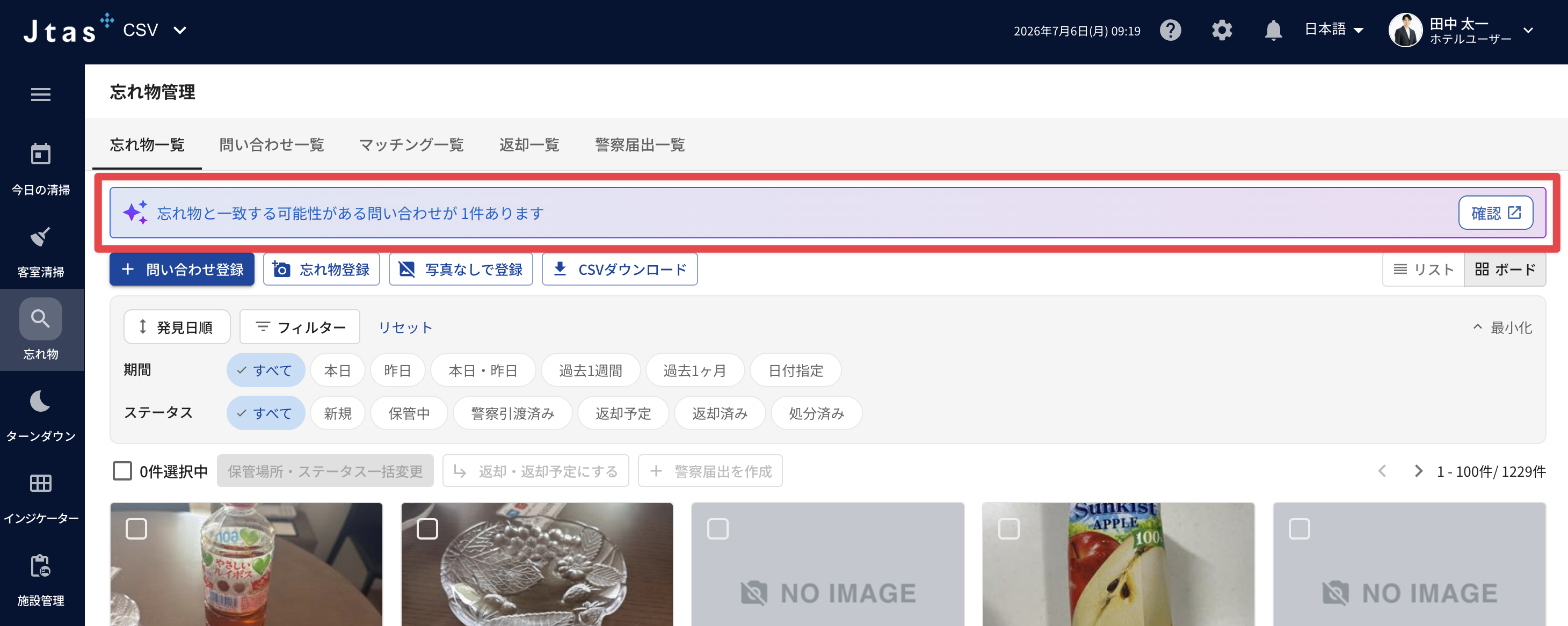
Task: Open 客室清掃 in the sidebar
Action: pos(41,251)
